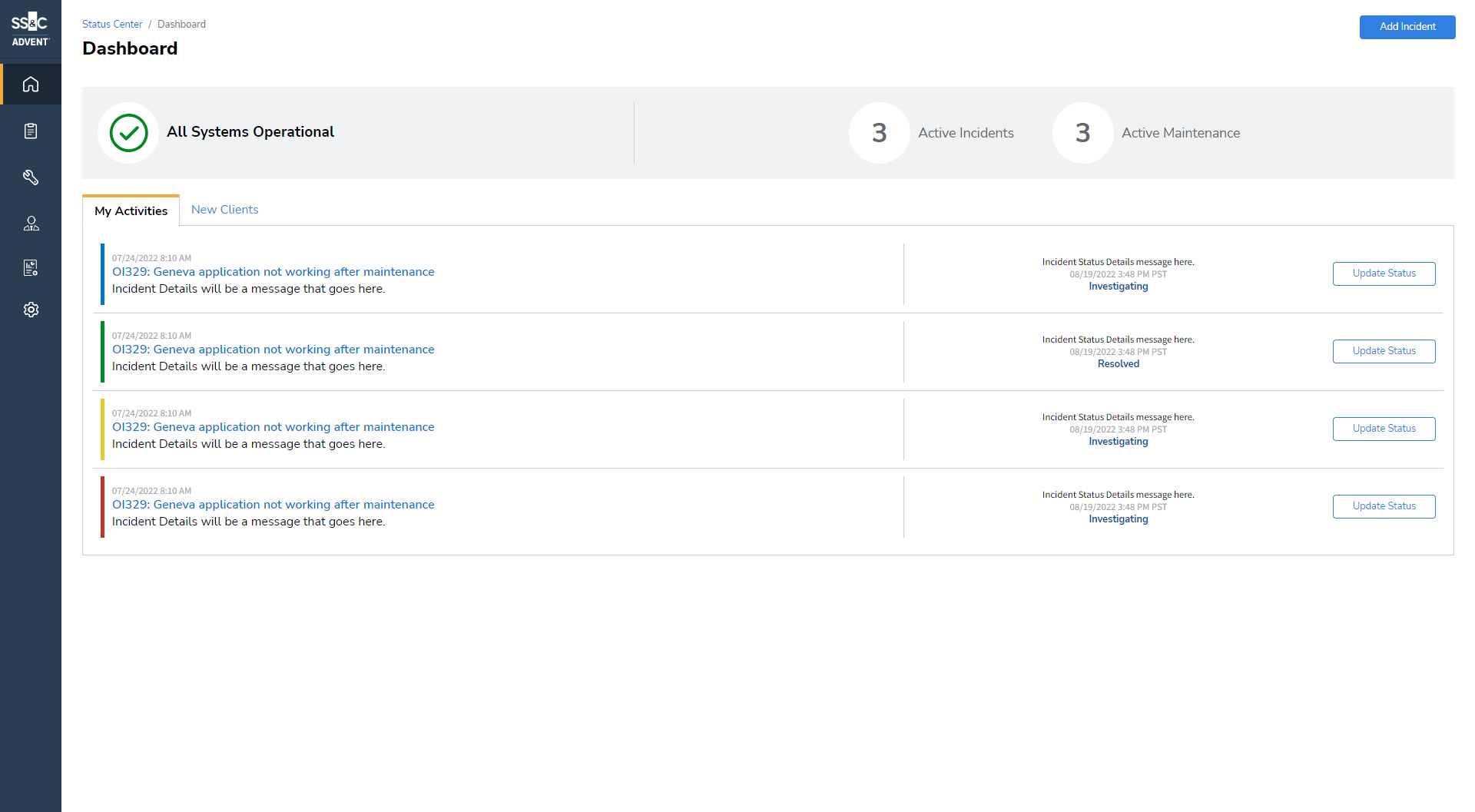Click Update Status for the blue-marked incident

(x=1384, y=273)
